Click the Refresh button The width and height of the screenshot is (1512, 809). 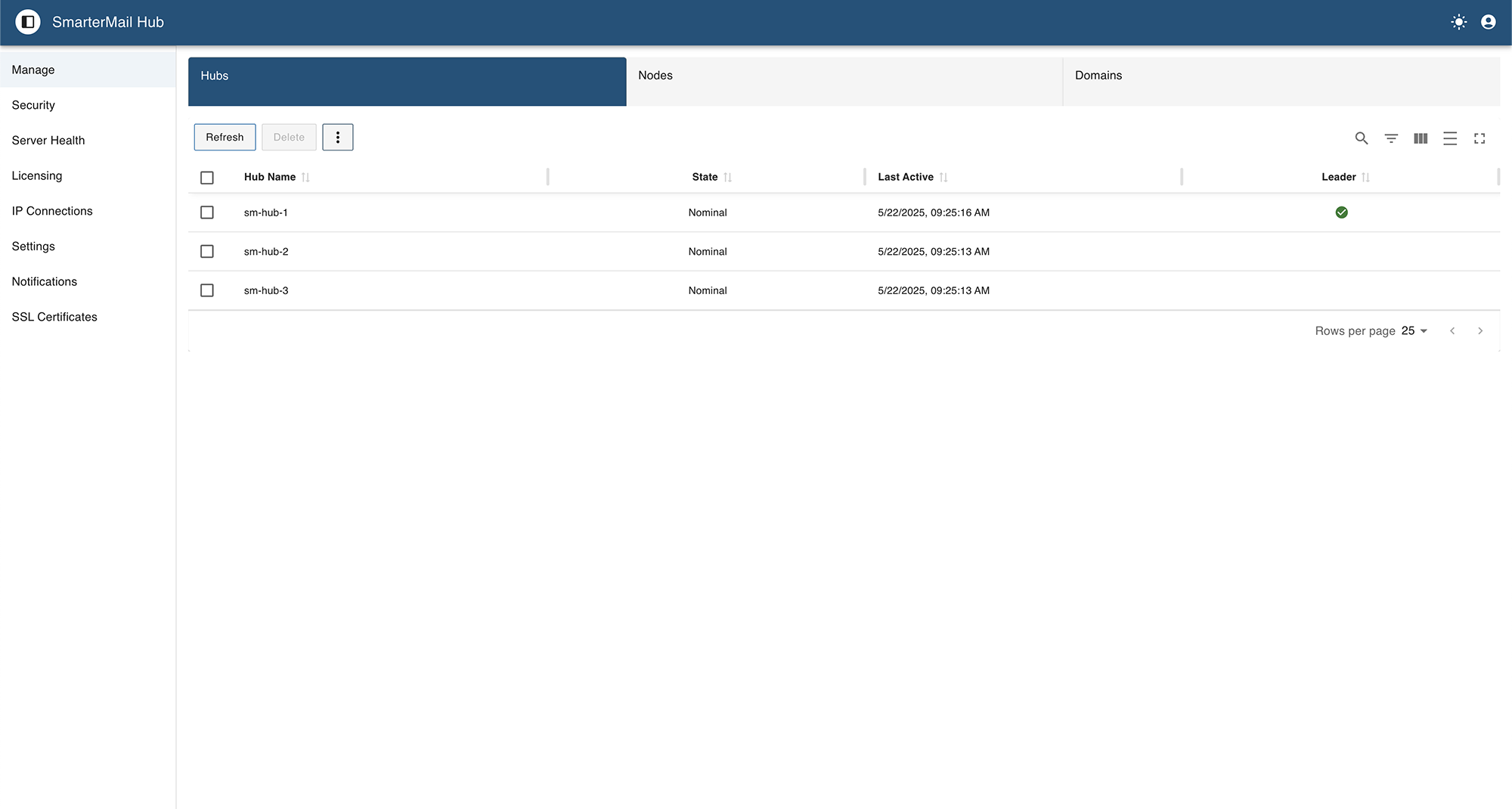click(x=225, y=137)
